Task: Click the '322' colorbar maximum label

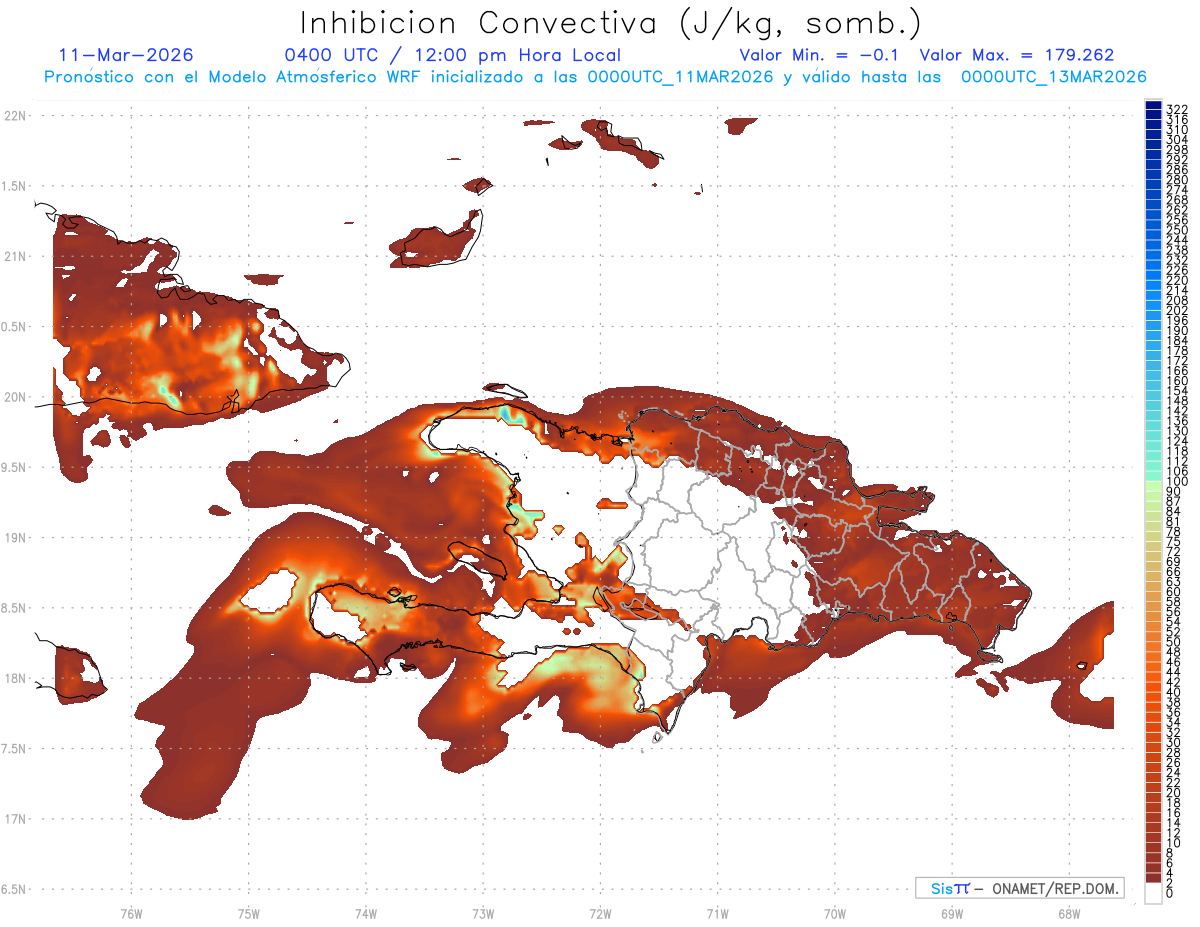Action: 1176,109
